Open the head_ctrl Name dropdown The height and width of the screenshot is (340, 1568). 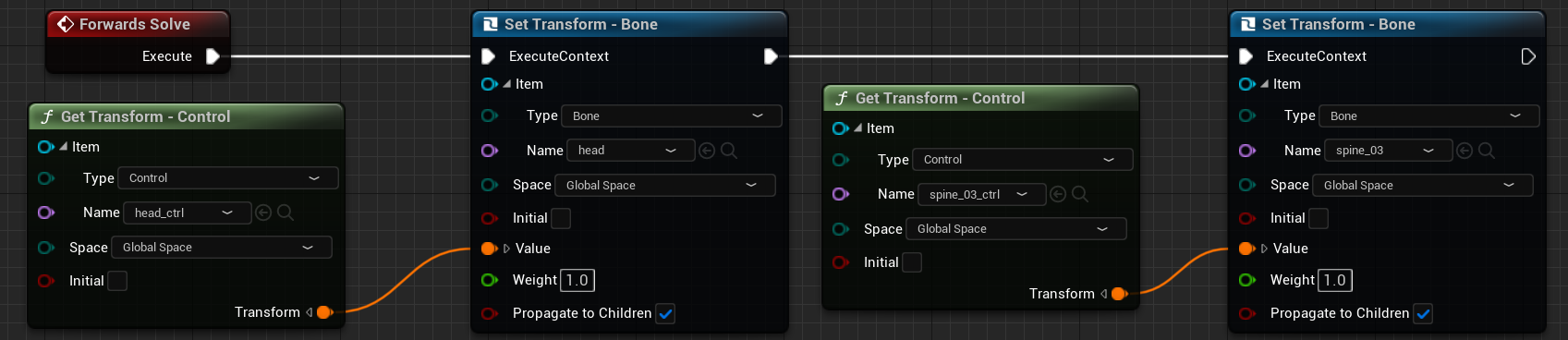[188, 212]
